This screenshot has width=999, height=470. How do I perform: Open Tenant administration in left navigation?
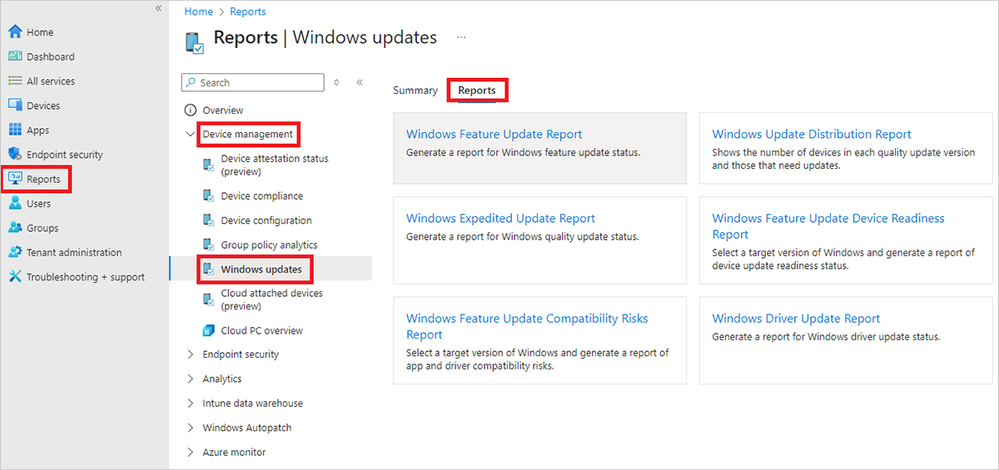coord(74,252)
